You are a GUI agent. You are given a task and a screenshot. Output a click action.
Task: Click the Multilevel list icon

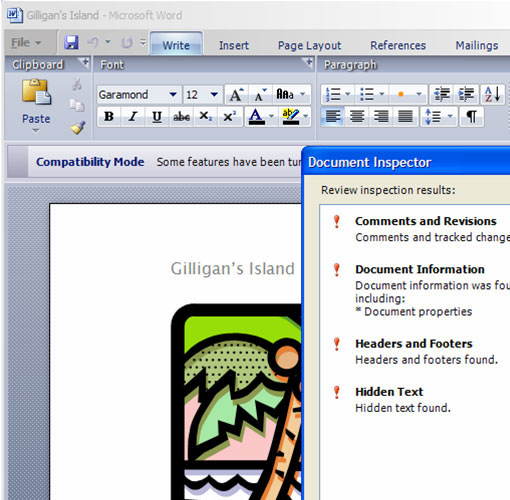(x=401, y=95)
